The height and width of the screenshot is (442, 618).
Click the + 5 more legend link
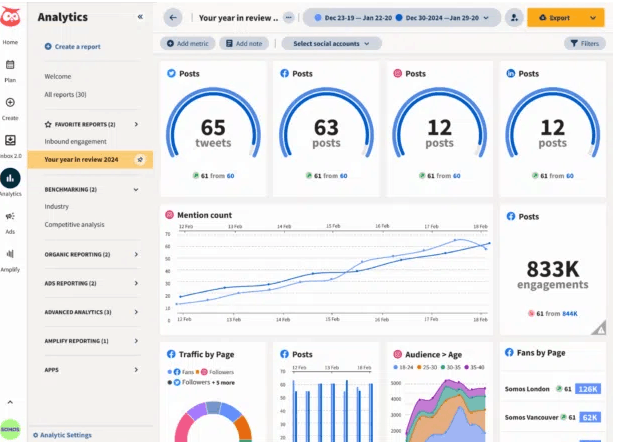223,383
